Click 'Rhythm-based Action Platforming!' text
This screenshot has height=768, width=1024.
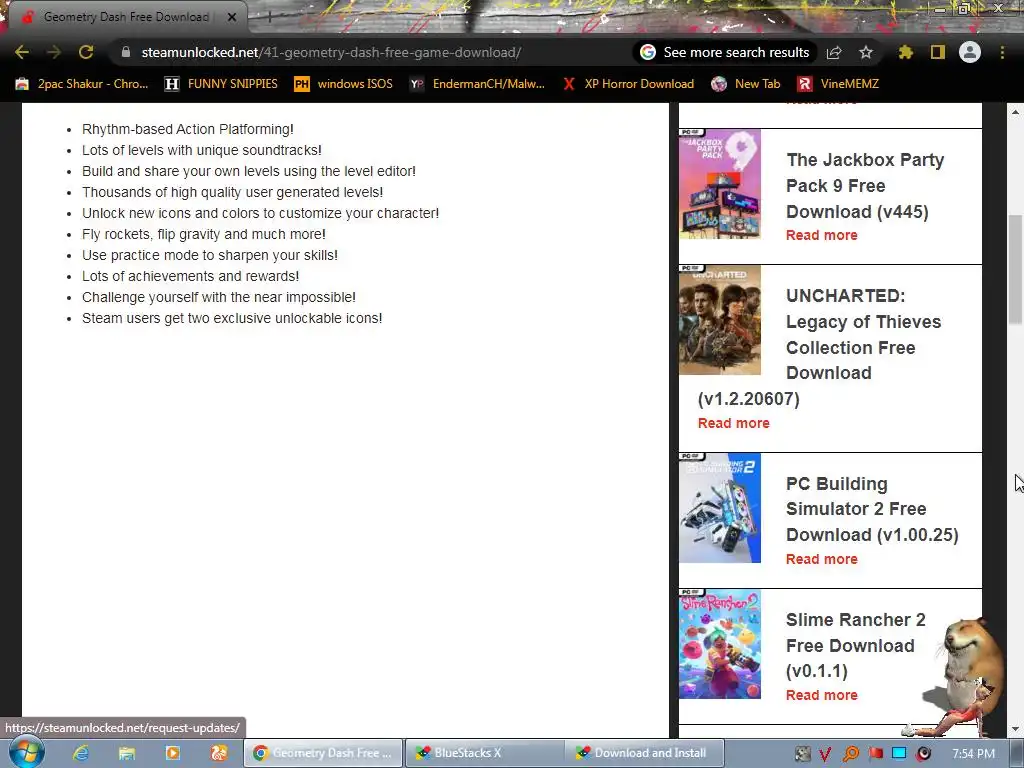pos(187,129)
